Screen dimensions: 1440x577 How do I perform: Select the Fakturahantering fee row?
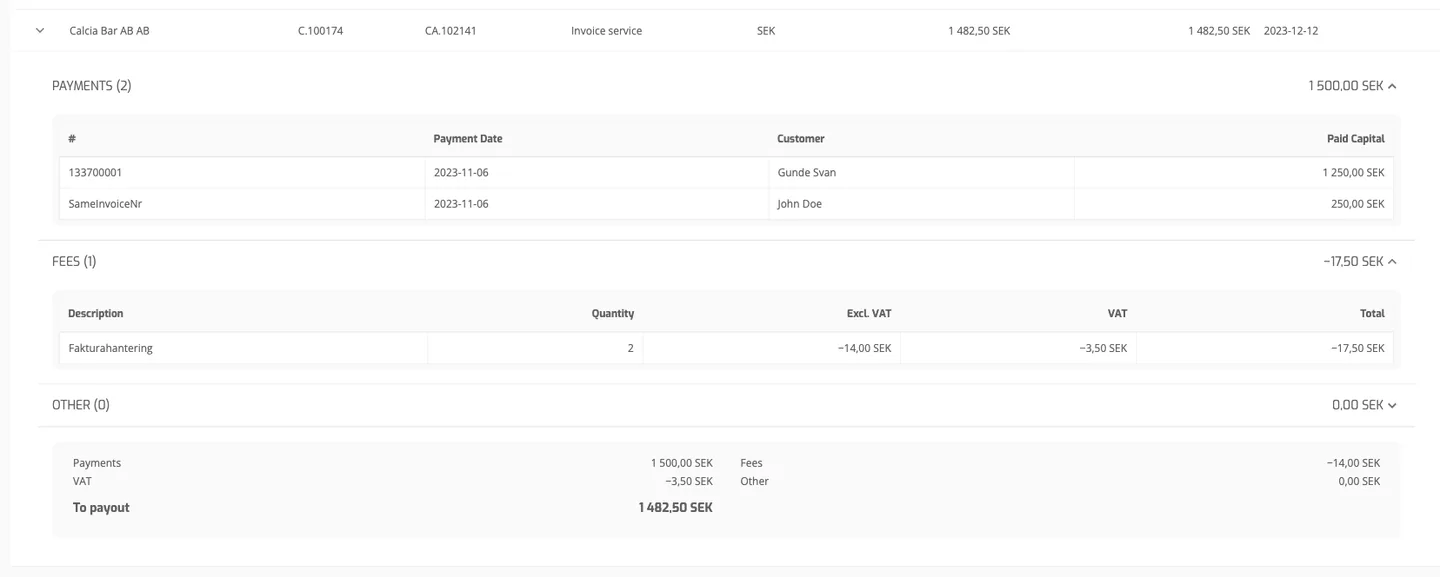[726, 348]
